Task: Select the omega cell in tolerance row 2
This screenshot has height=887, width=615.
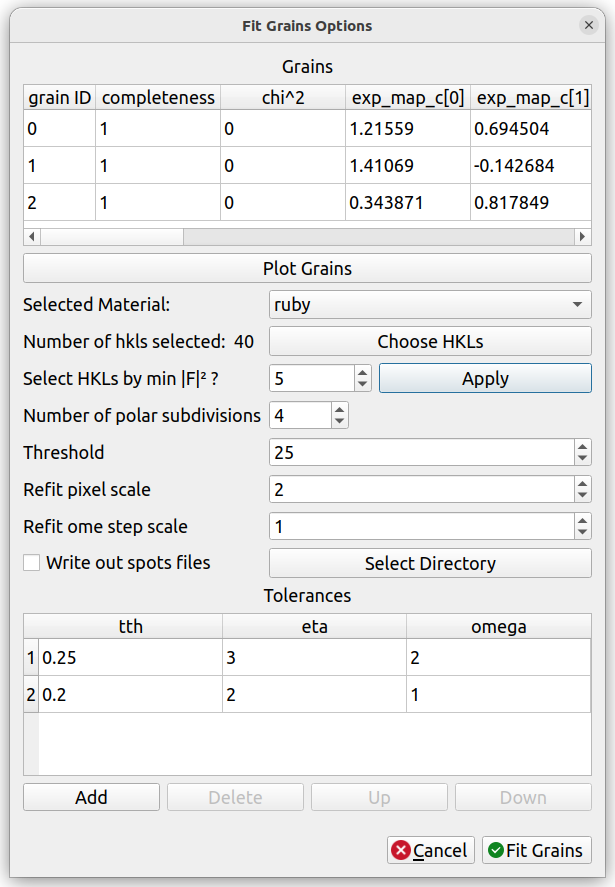Action: [499, 694]
